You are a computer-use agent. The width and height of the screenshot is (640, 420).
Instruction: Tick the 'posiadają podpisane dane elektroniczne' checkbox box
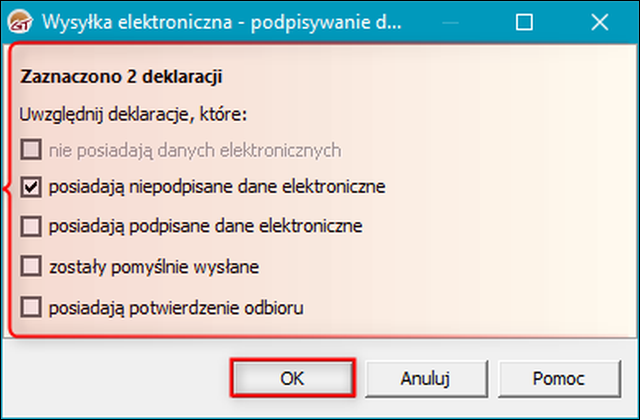(31, 226)
